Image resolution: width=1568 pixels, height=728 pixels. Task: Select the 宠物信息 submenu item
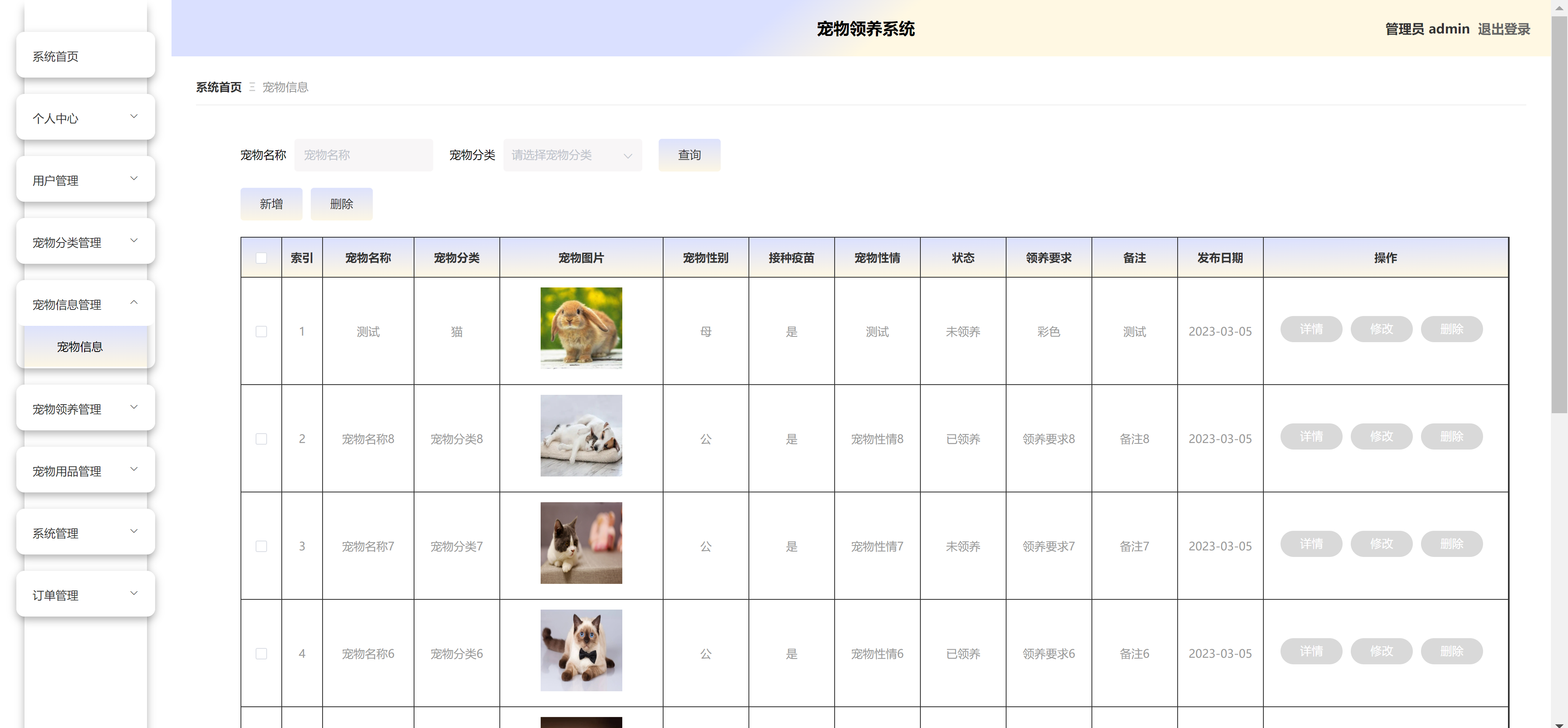pos(85,346)
